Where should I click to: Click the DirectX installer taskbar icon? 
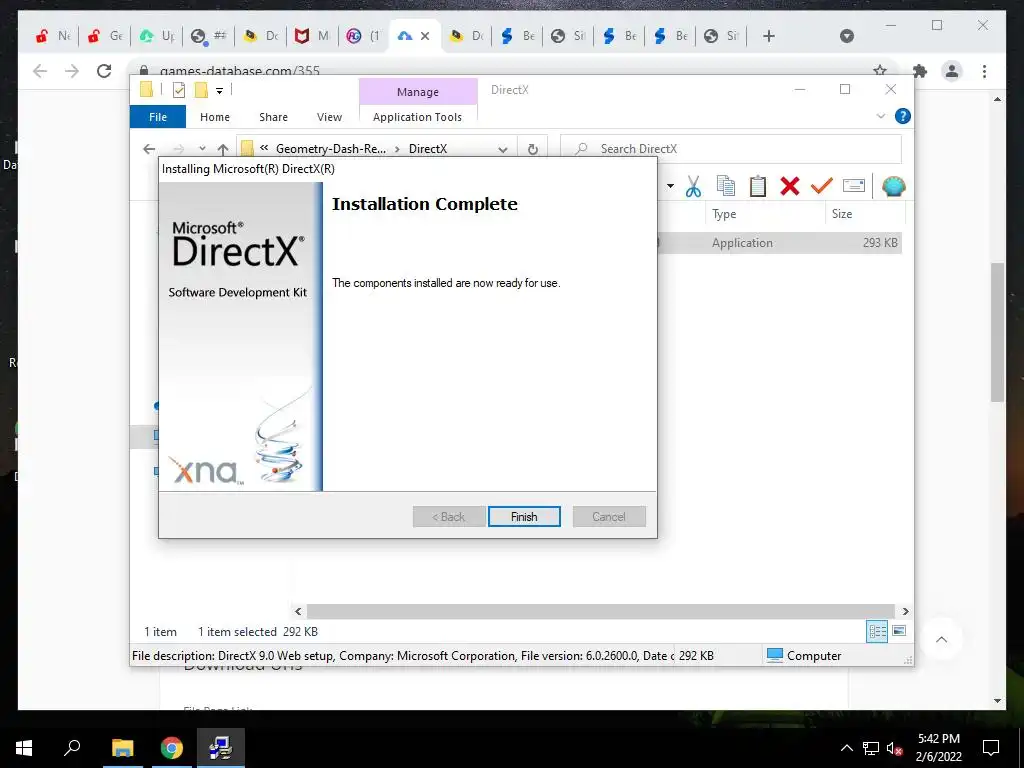[221, 748]
